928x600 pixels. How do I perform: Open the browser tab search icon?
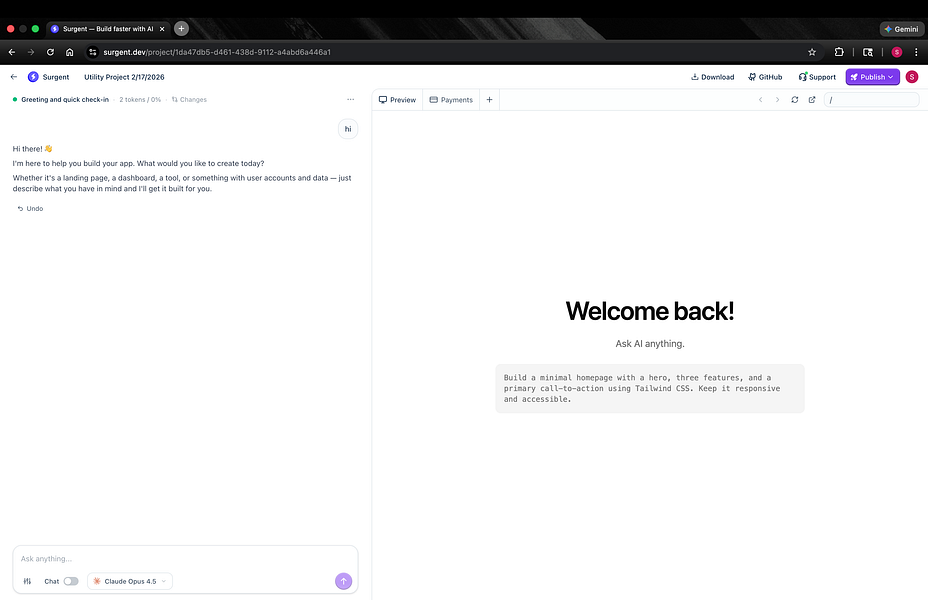click(x=868, y=52)
